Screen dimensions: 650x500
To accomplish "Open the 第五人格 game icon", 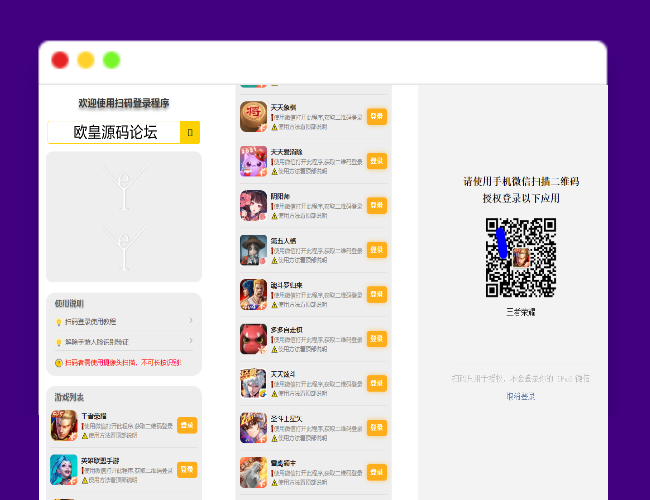I will click(x=254, y=250).
